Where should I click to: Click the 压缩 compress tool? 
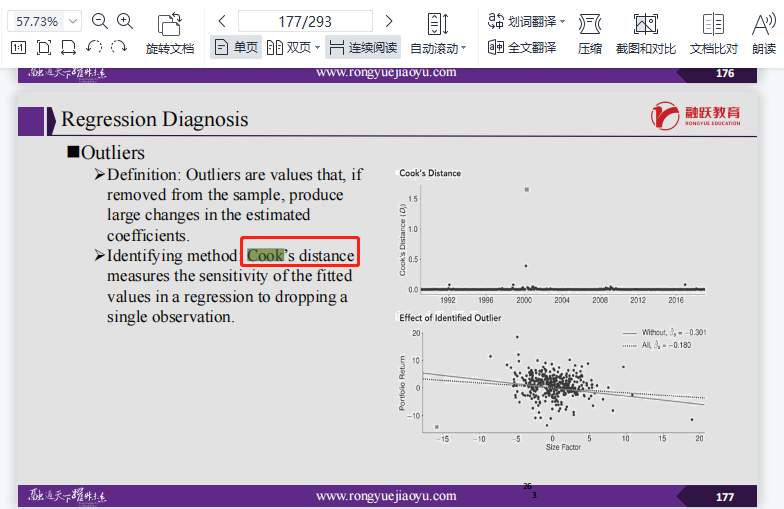pos(590,33)
